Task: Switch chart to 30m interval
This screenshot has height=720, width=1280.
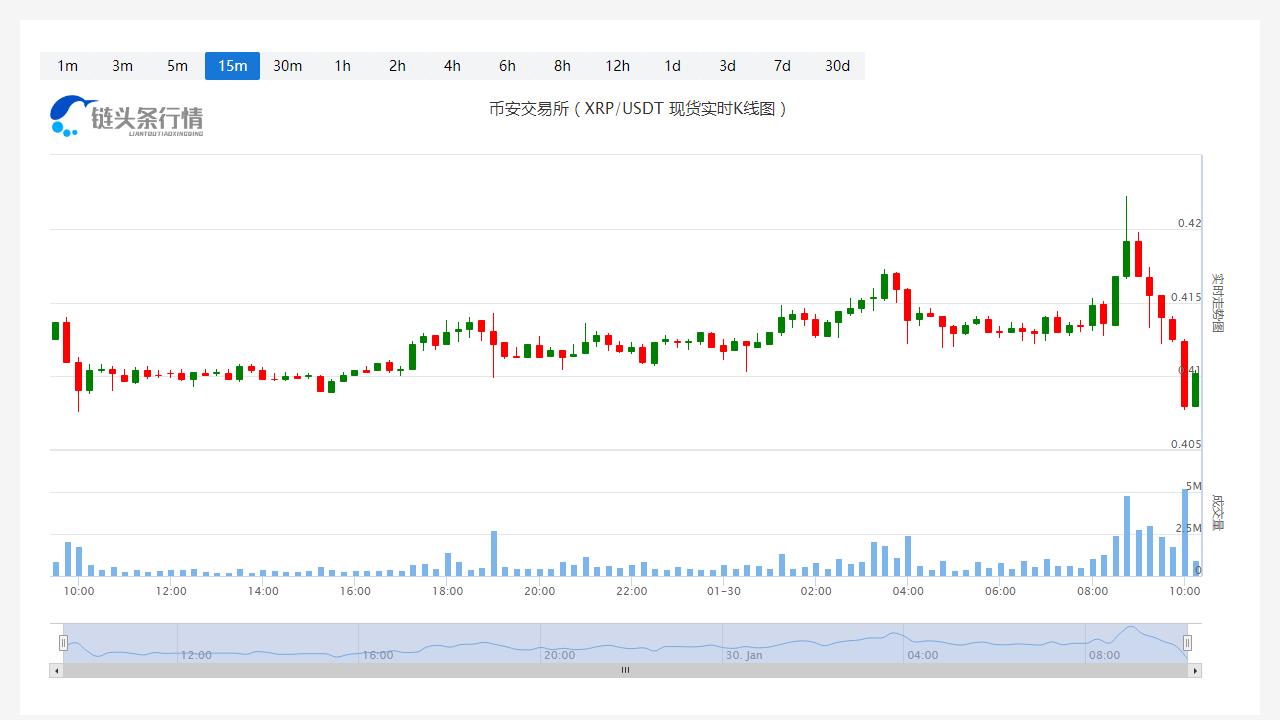Action: pos(287,66)
